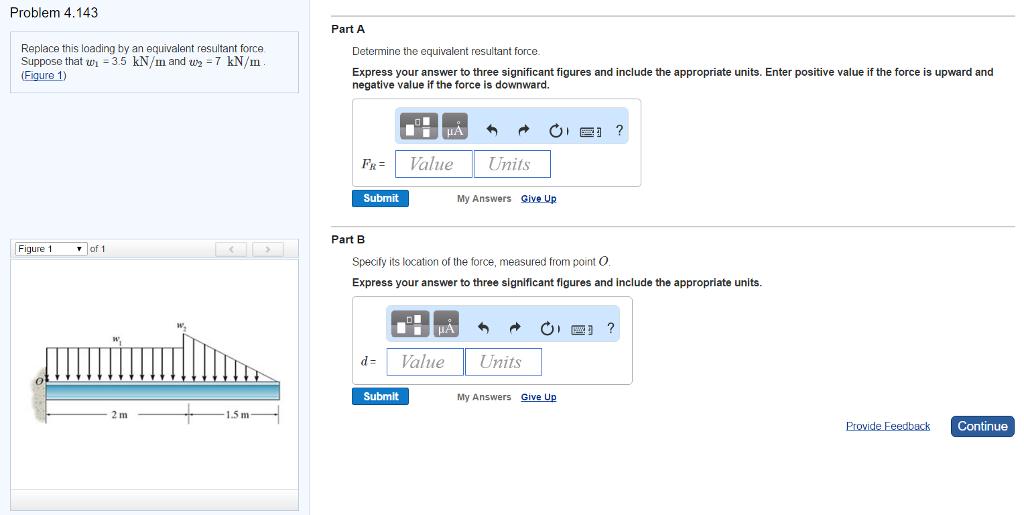Expand the Figure 1 dropdown selector
The width and height of the screenshot is (1024, 515).
51,249
